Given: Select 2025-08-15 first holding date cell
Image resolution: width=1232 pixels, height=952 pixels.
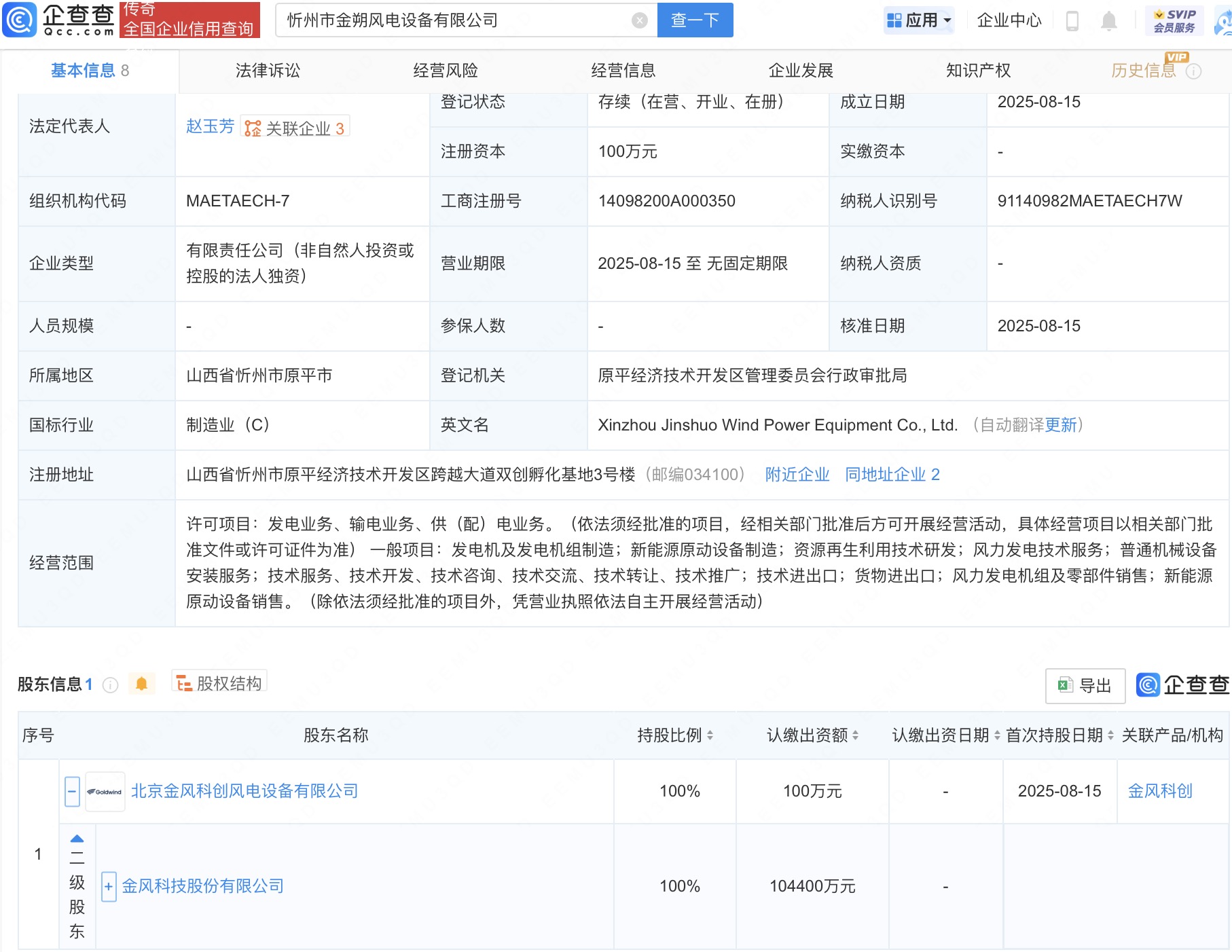Looking at the screenshot, I should tap(1059, 792).
